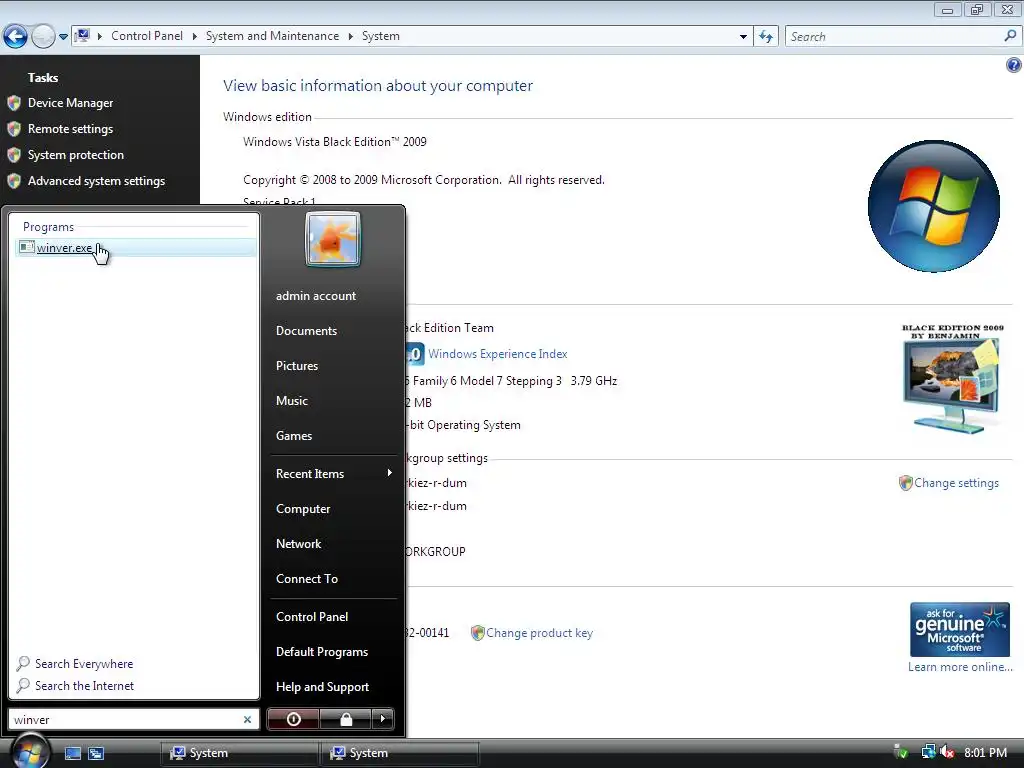Click the System protection shield icon

(14, 155)
